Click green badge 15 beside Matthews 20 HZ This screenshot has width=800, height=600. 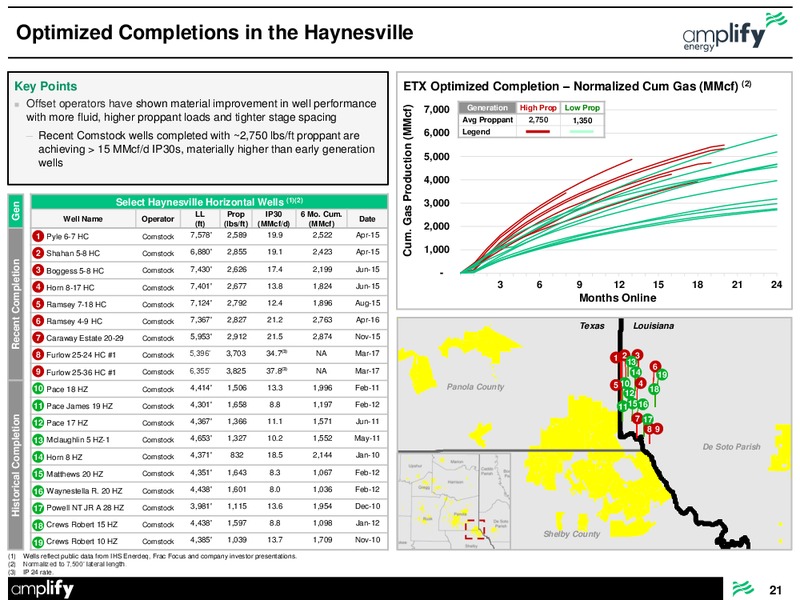click(38, 473)
